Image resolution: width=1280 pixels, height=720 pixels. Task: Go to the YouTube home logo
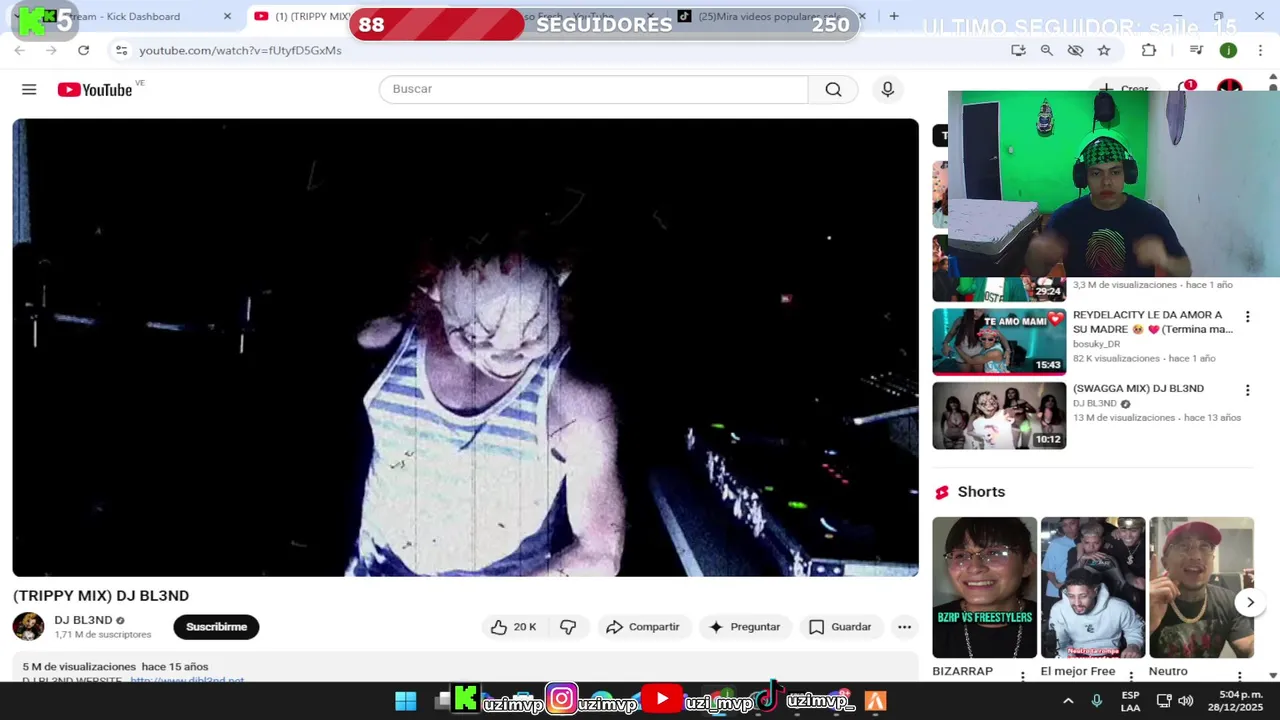click(96, 89)
